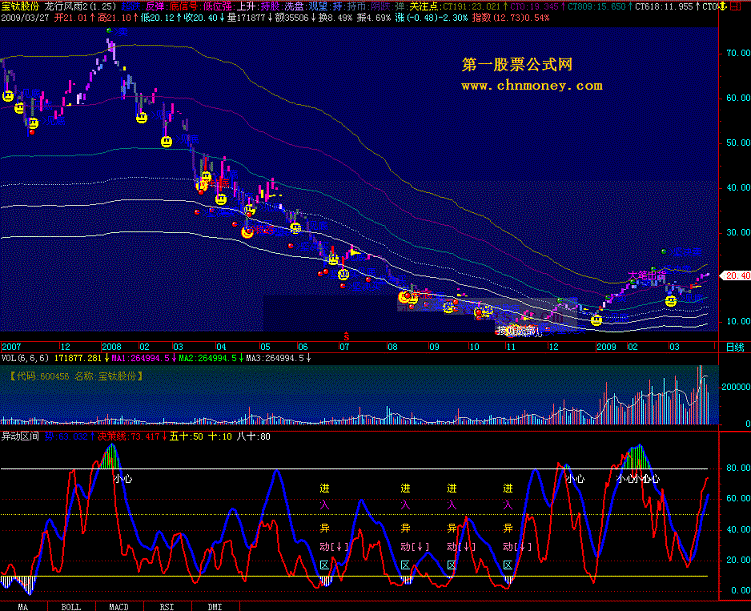Click the CT191:23.021 value
Image resolution: width=751 pixels, height=611 pixels.
[x=471, y=7]
